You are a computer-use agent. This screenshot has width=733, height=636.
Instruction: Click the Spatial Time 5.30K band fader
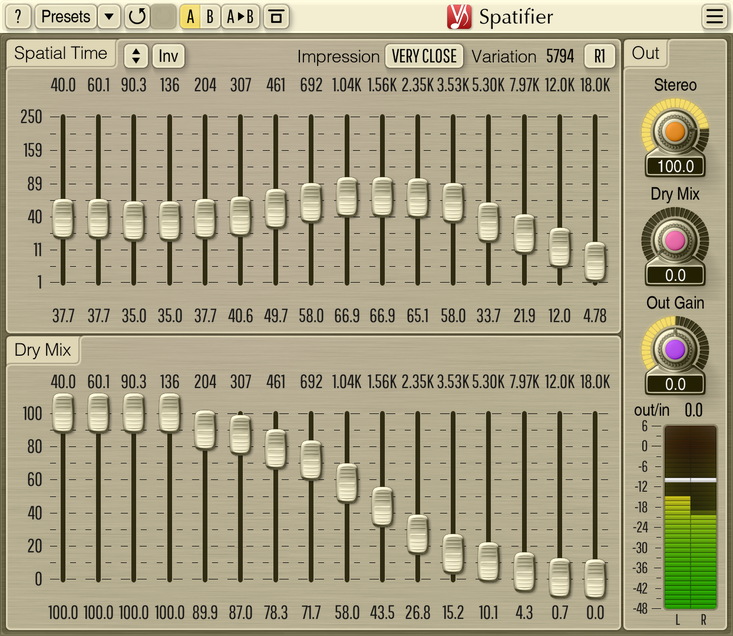point(489,222)
